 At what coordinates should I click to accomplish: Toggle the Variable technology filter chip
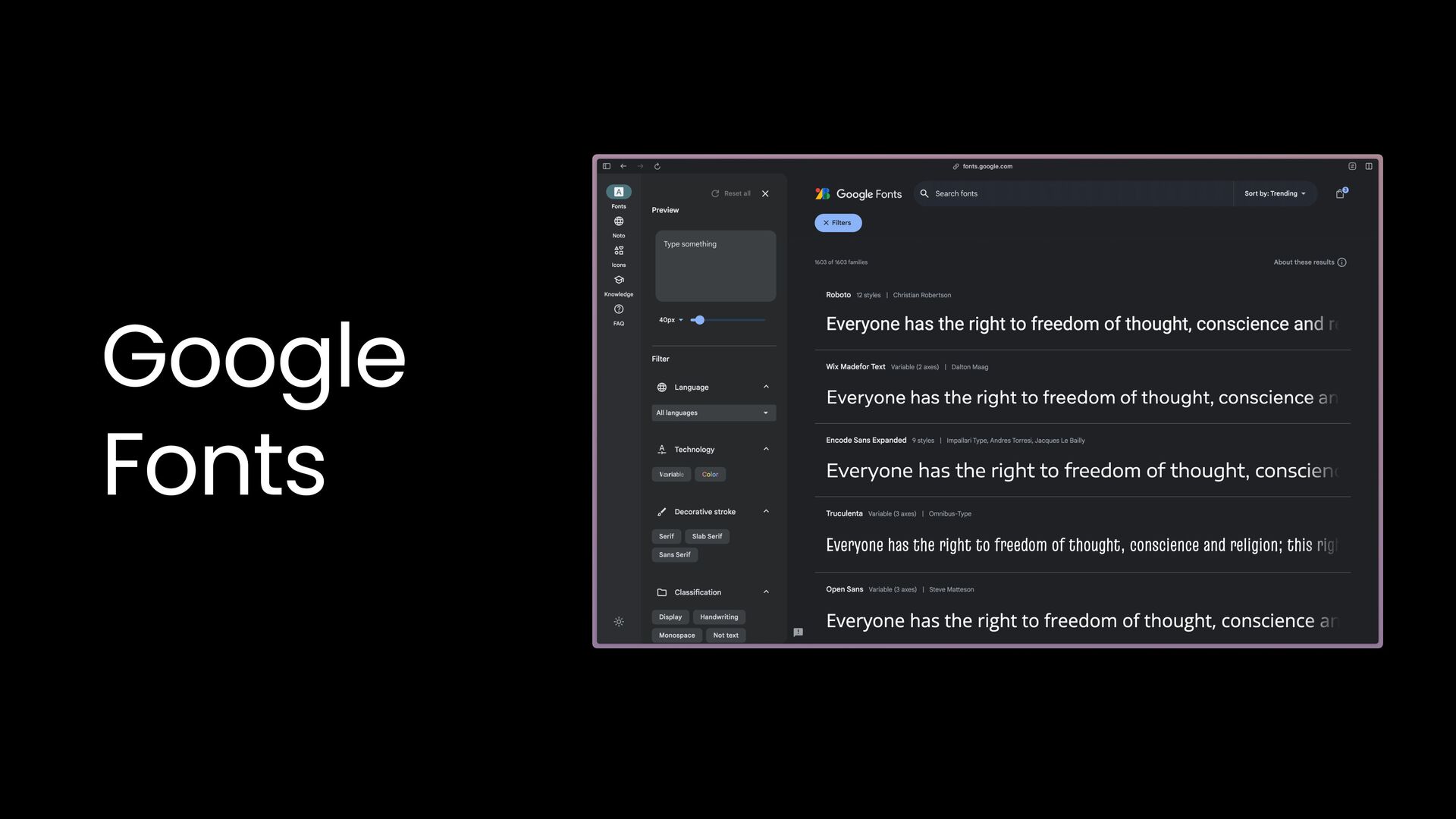point(671,475)
